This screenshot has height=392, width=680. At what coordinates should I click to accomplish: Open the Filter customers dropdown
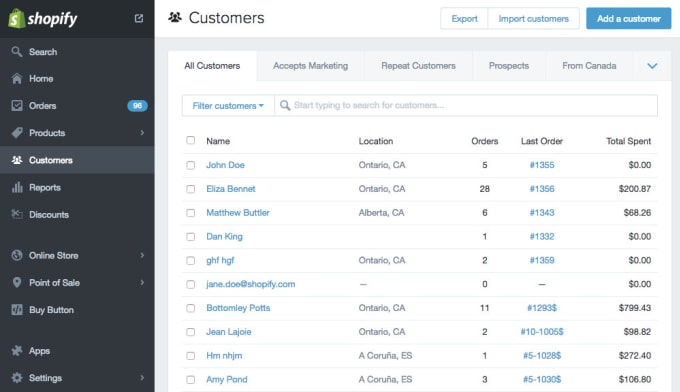228,105
